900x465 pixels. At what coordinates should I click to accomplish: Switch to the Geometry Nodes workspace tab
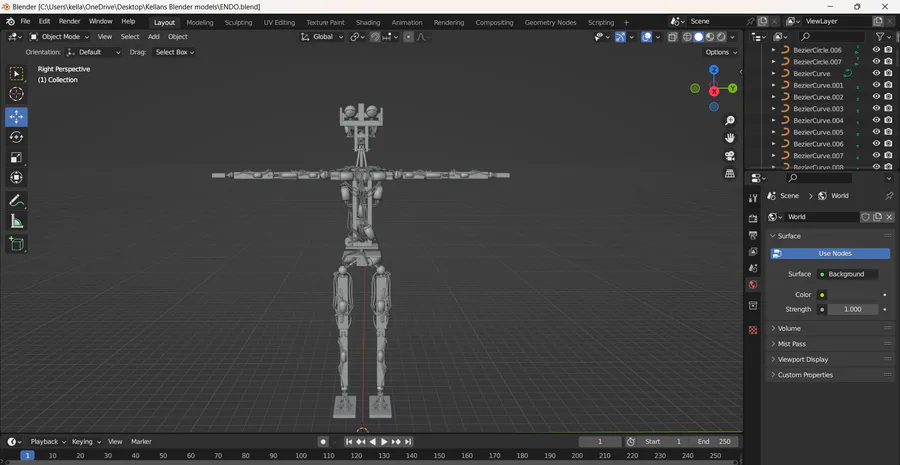550,22
